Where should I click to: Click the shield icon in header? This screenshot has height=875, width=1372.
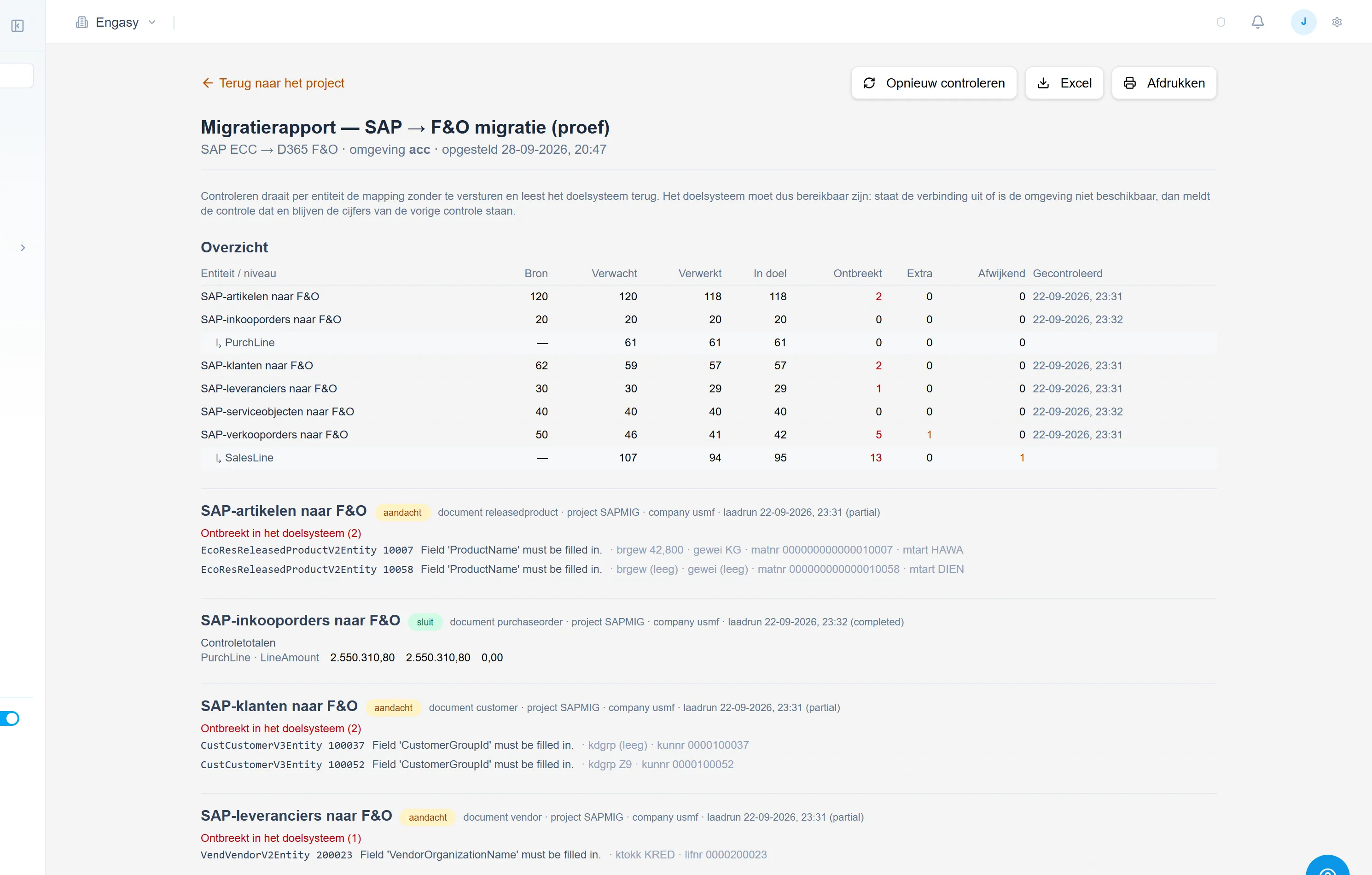[x=1221, y=22]
